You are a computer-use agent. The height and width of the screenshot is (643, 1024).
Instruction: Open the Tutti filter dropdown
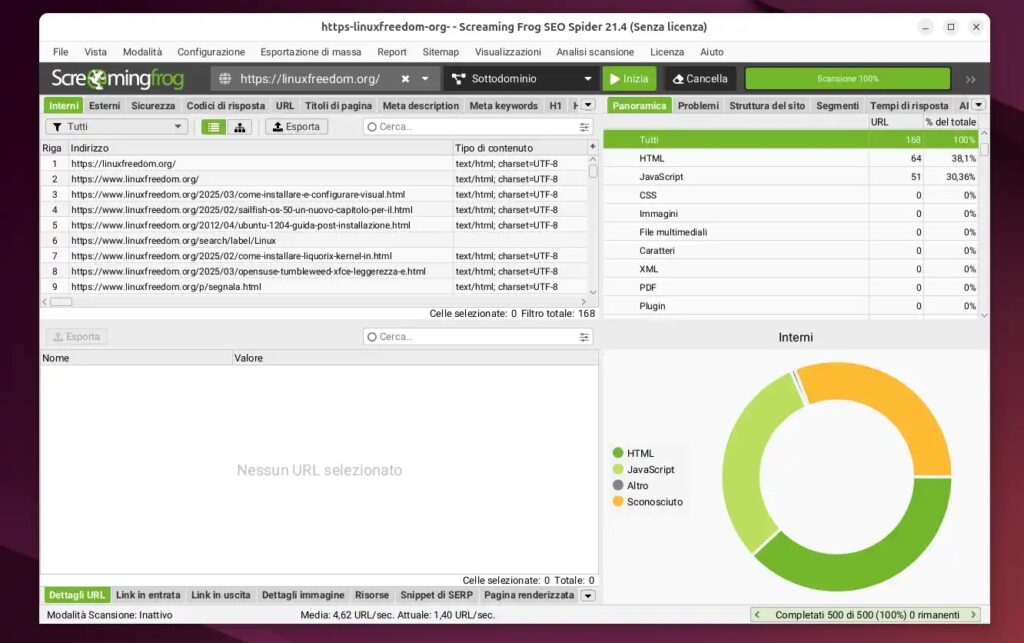pos(116,127)
